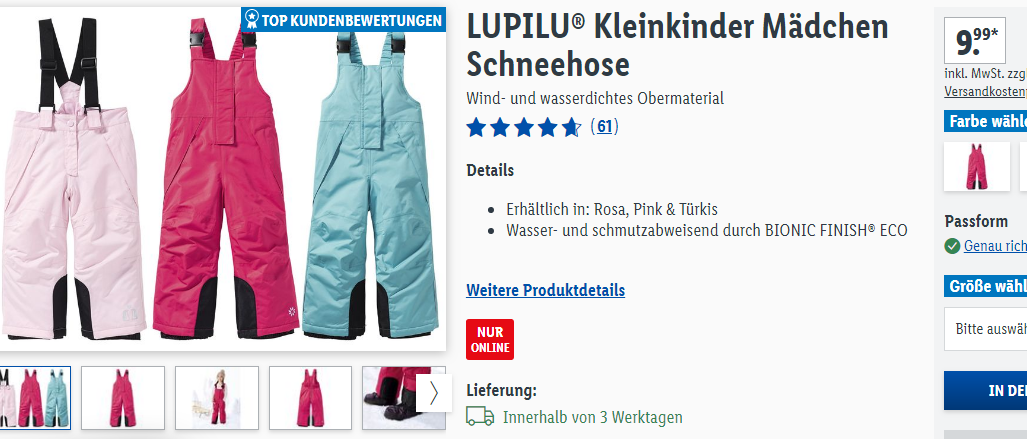Select the fourth thumbnail pink pants back
Screen dimensions: 1027x439
tap(310, 398)
